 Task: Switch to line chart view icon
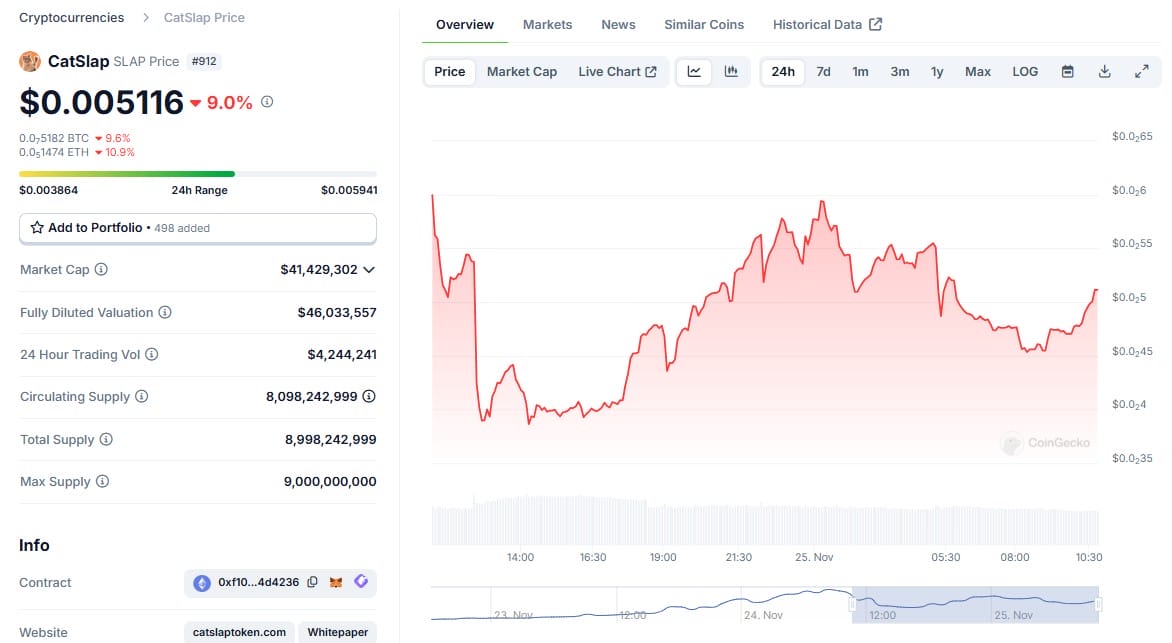click(x=694, y=71)
